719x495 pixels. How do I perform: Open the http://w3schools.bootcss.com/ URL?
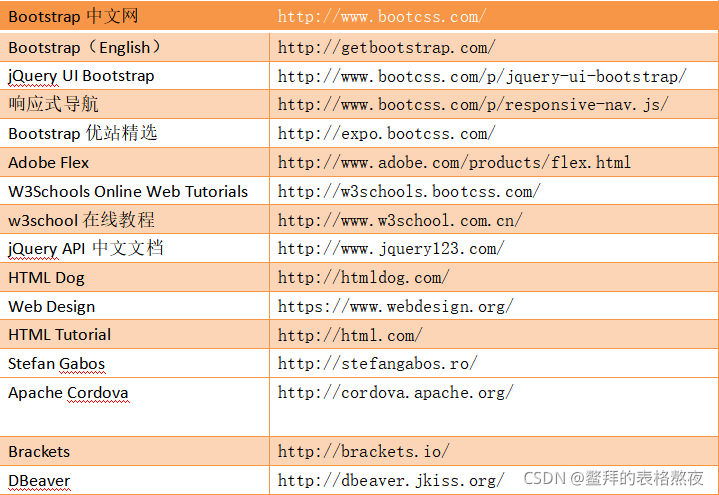409,192
